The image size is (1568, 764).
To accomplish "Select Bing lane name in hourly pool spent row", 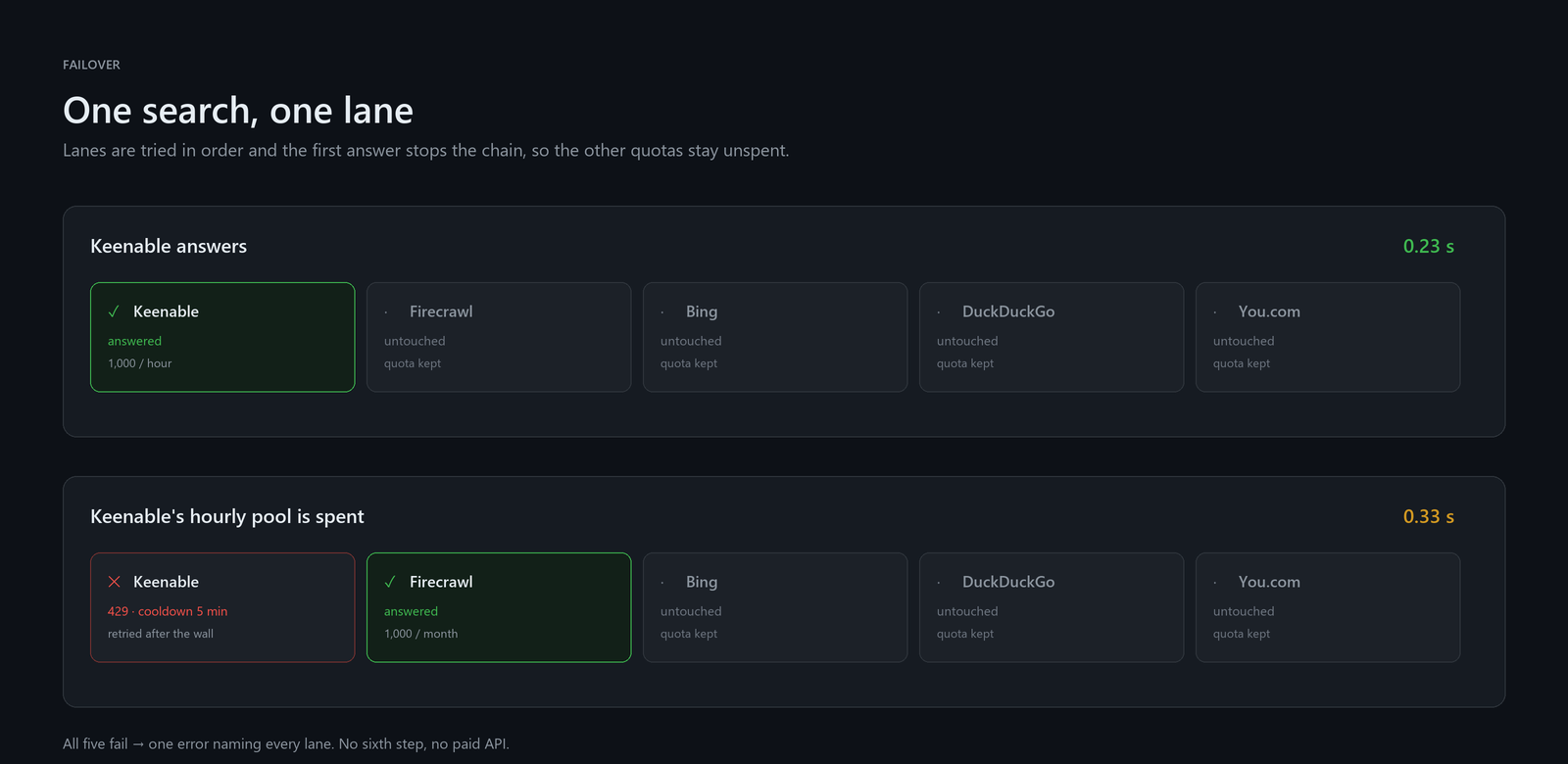I will tap(702, 582).
